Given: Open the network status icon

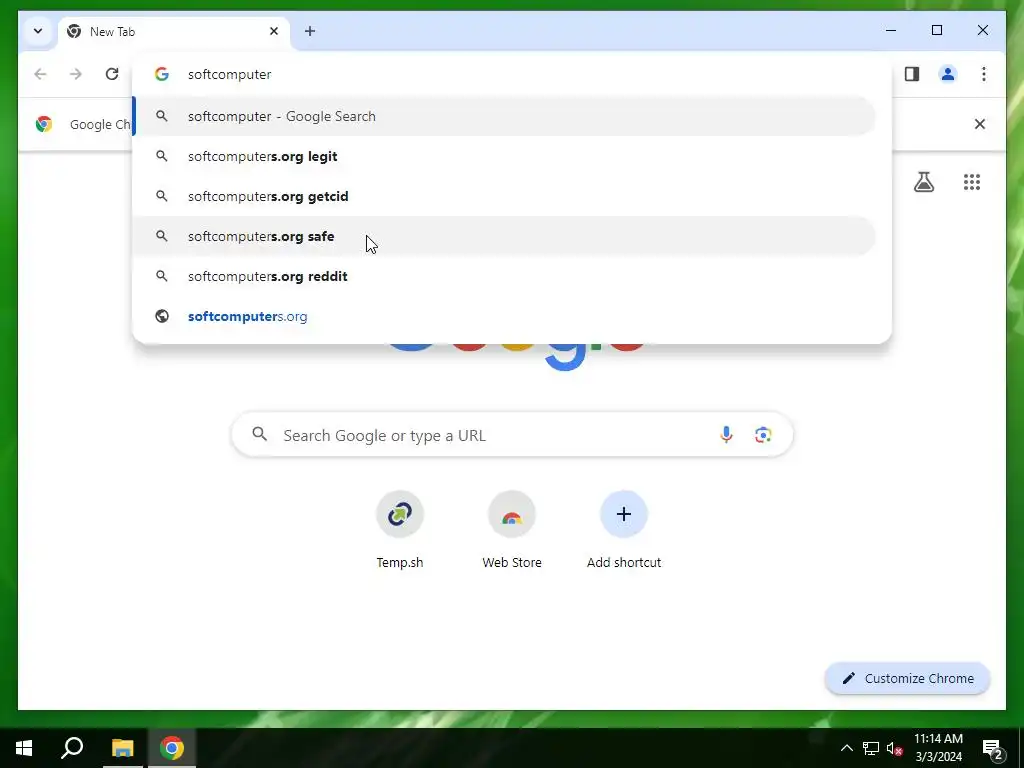Looking at the screenshot, I should pos(871,748).
